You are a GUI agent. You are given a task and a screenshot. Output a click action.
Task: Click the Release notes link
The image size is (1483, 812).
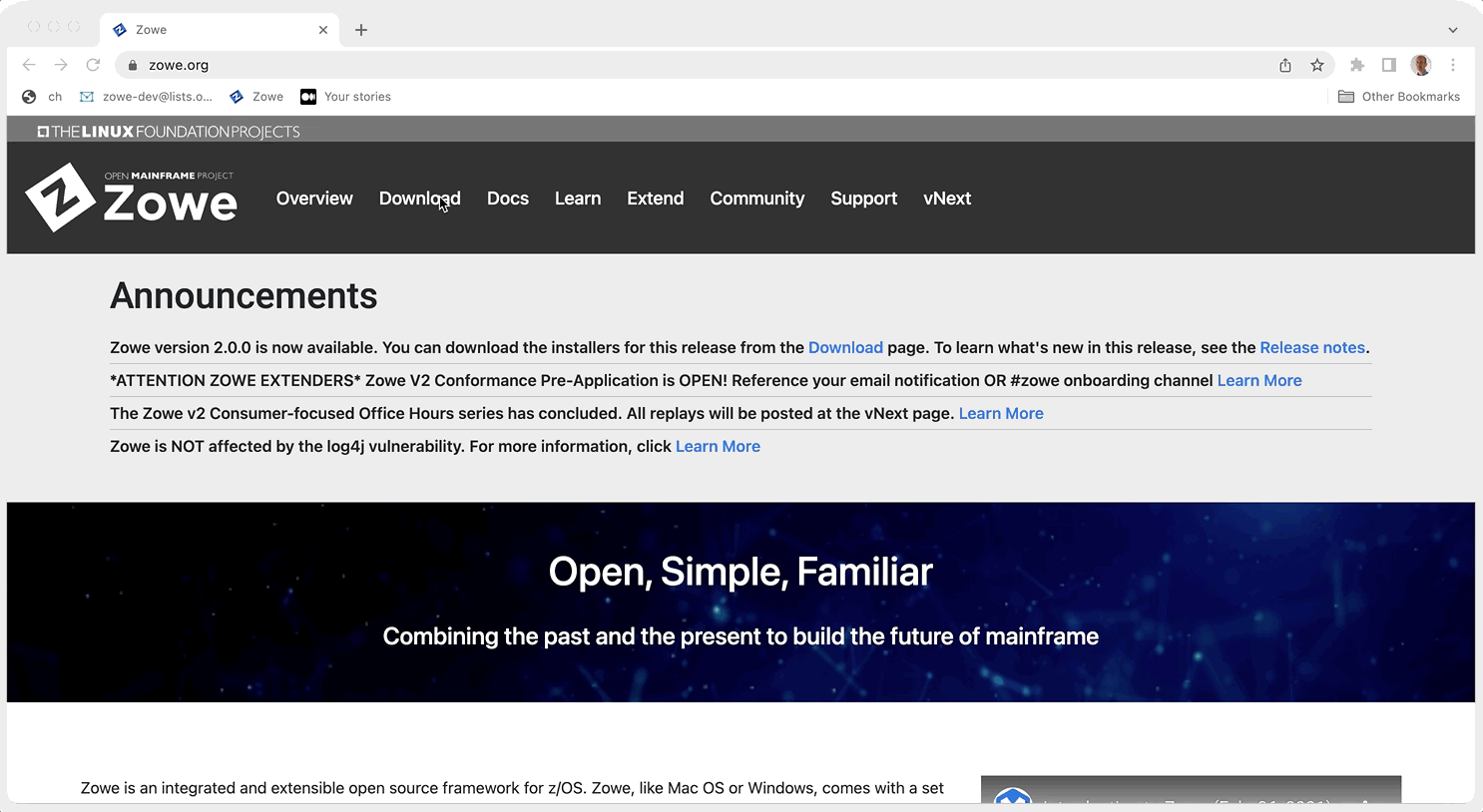pyautogui.click(x=1312, y=348)
